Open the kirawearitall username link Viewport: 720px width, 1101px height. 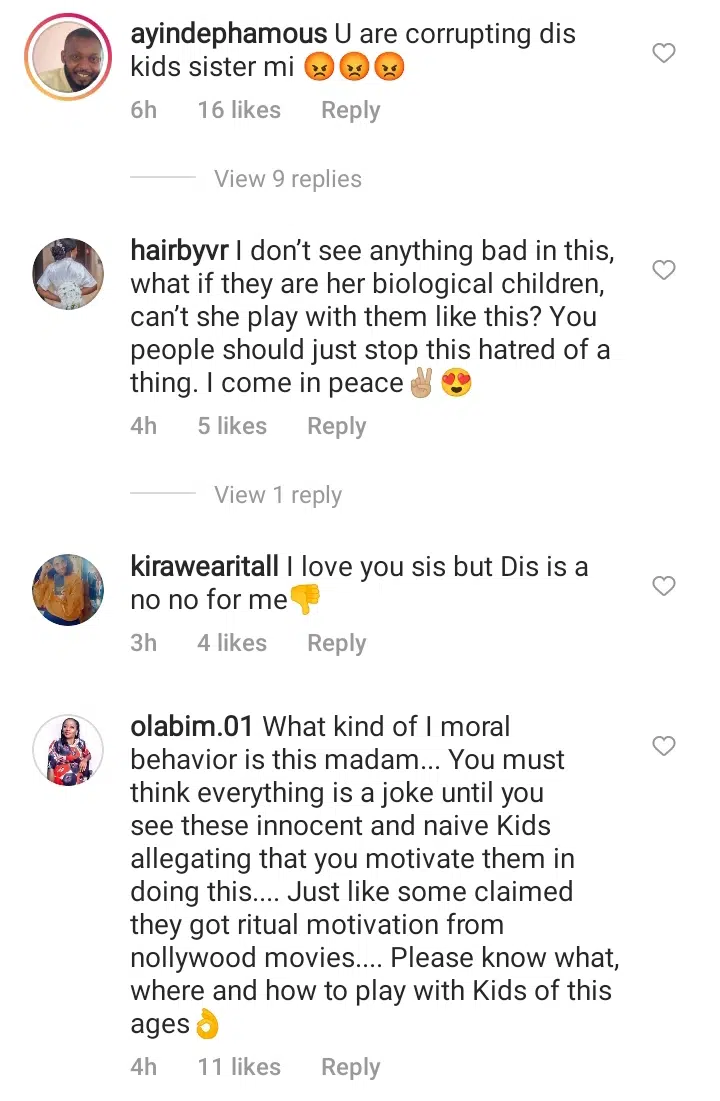click(x=204, y=567)
